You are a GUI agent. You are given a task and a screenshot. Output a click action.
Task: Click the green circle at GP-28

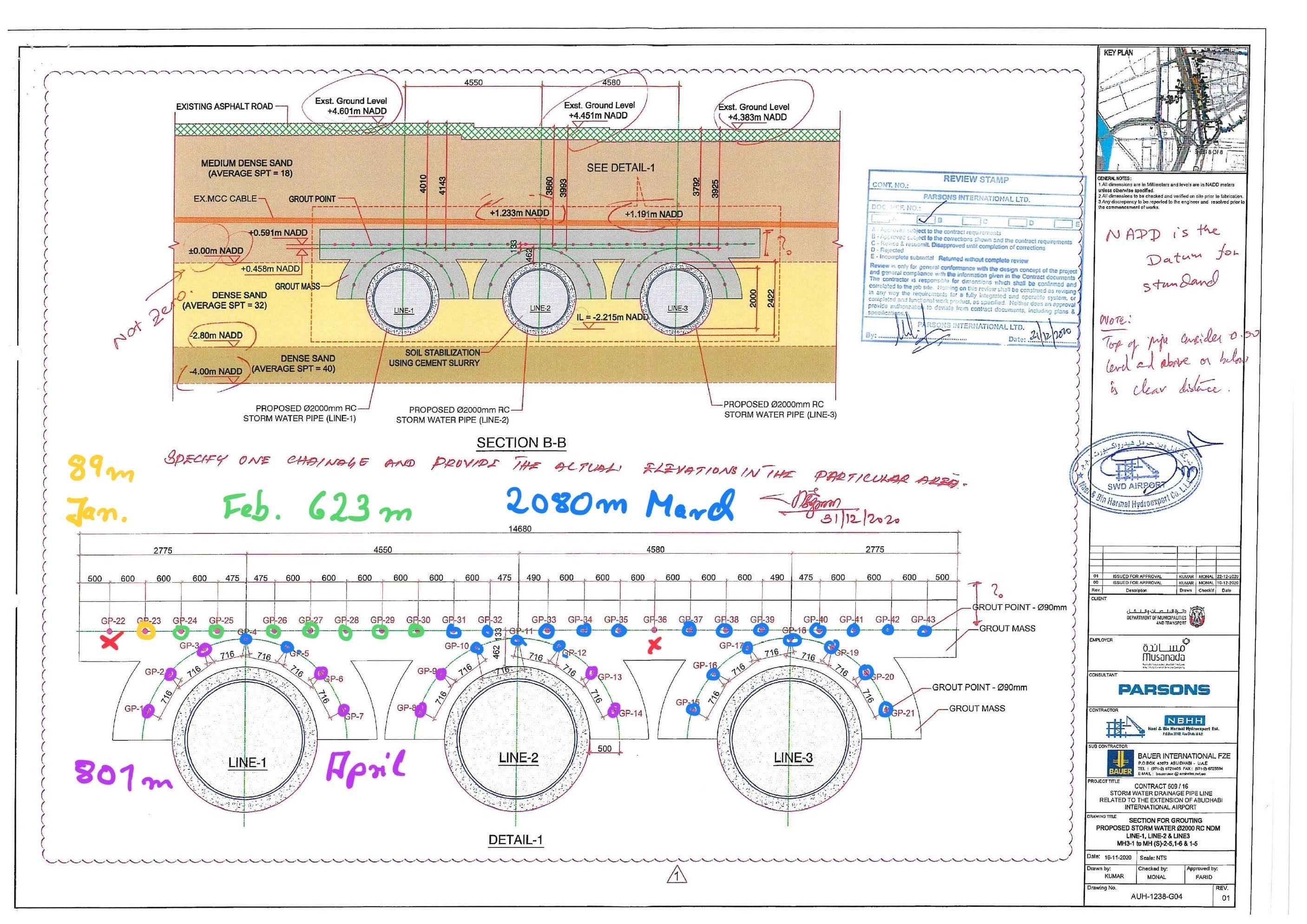345,632
